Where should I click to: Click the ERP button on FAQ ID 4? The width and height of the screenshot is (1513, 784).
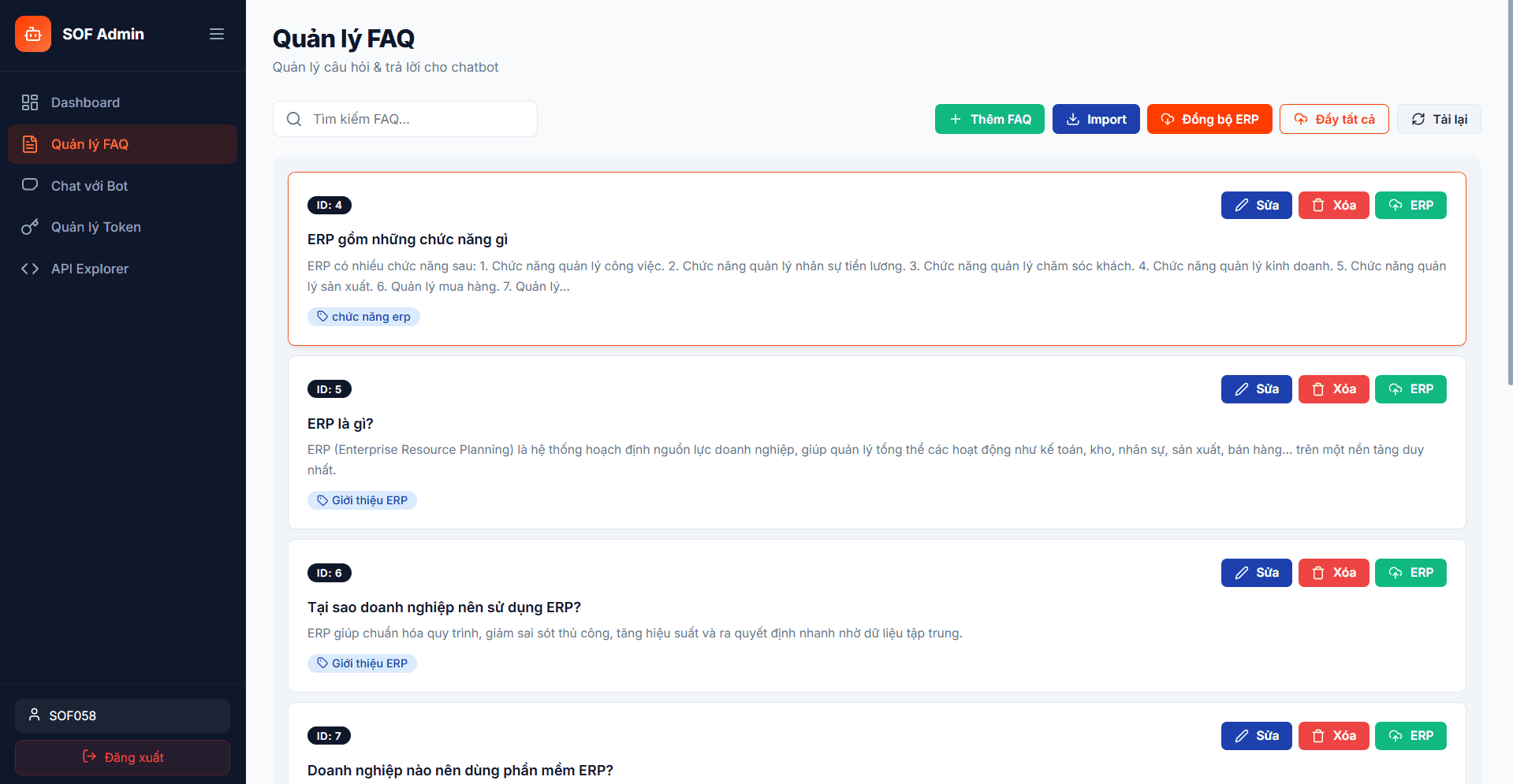[1411, 205]
